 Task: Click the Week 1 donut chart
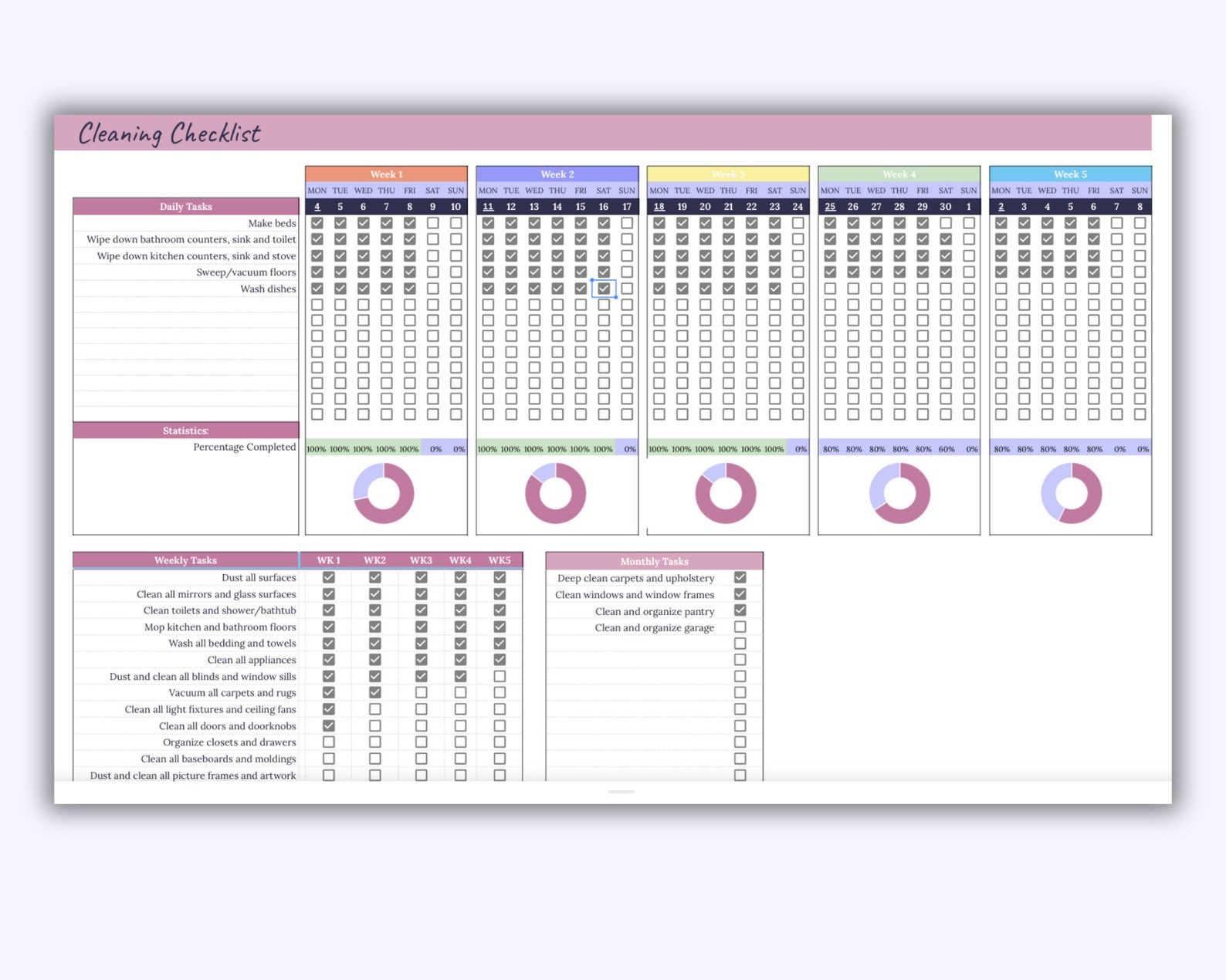(384, 493)
